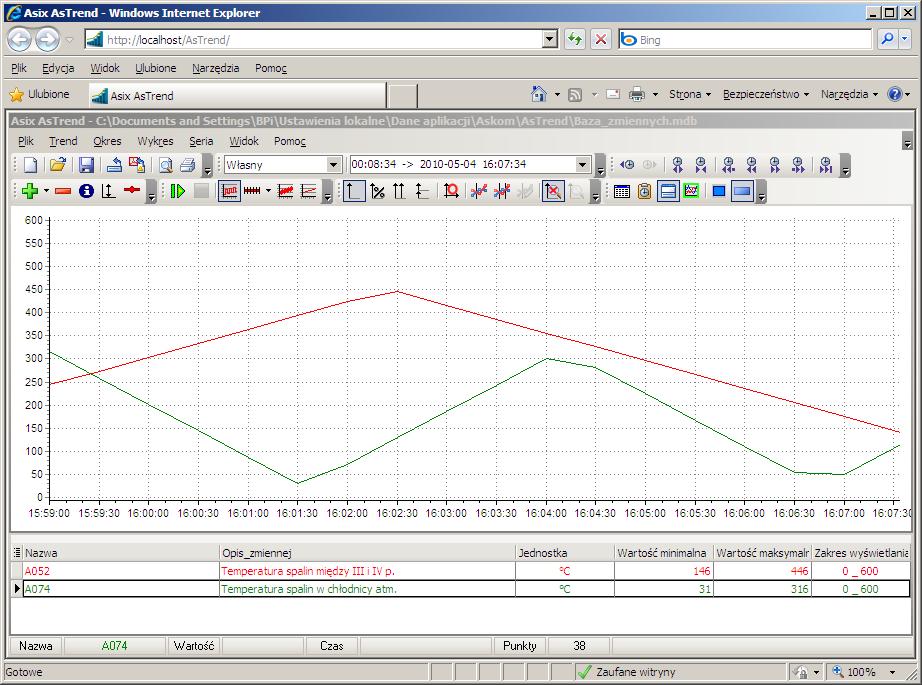Expand the add-series plus arrow

tap(46, 191)
